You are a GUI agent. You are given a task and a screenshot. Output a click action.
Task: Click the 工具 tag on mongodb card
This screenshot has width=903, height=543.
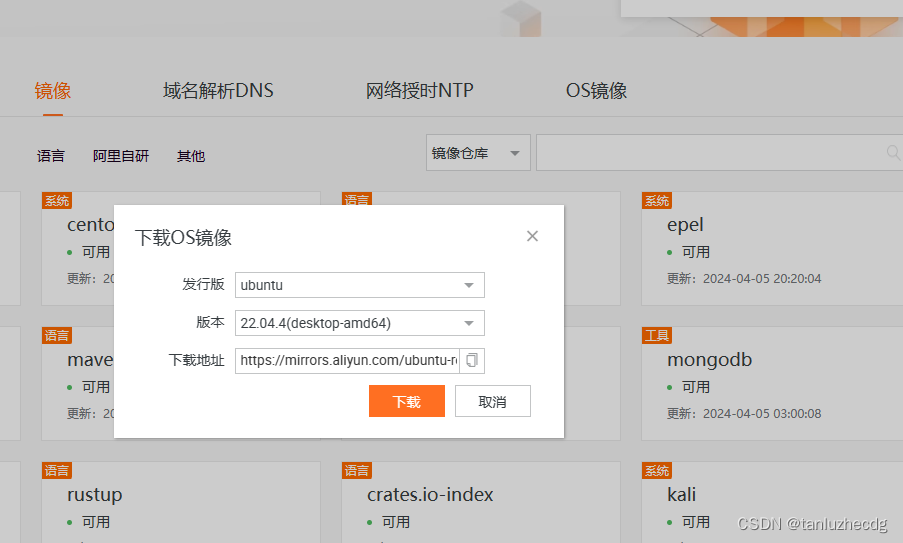[657, 335]
